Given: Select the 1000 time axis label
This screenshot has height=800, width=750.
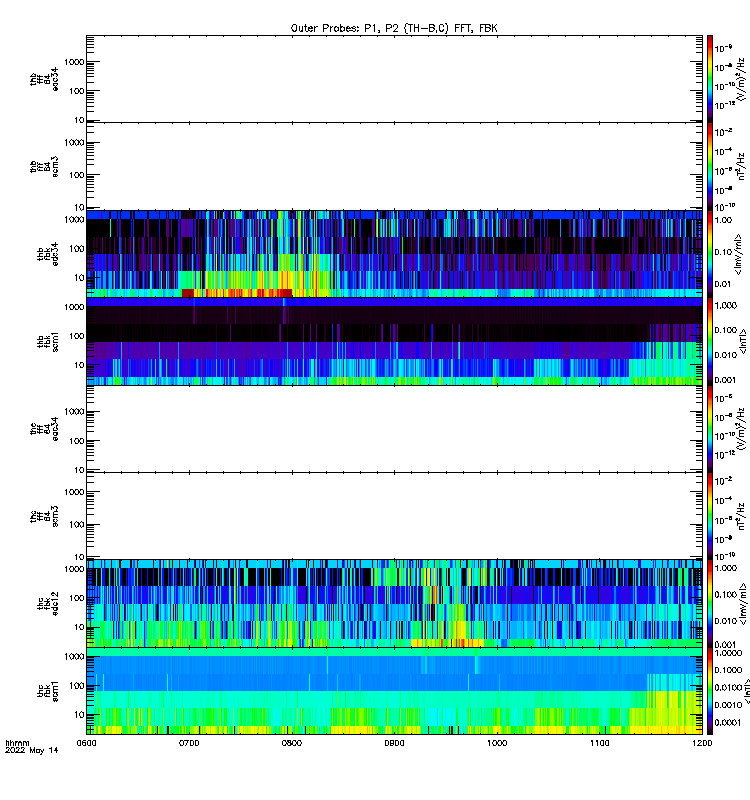Looking at the screenshot, I should (x=497, y=743).
